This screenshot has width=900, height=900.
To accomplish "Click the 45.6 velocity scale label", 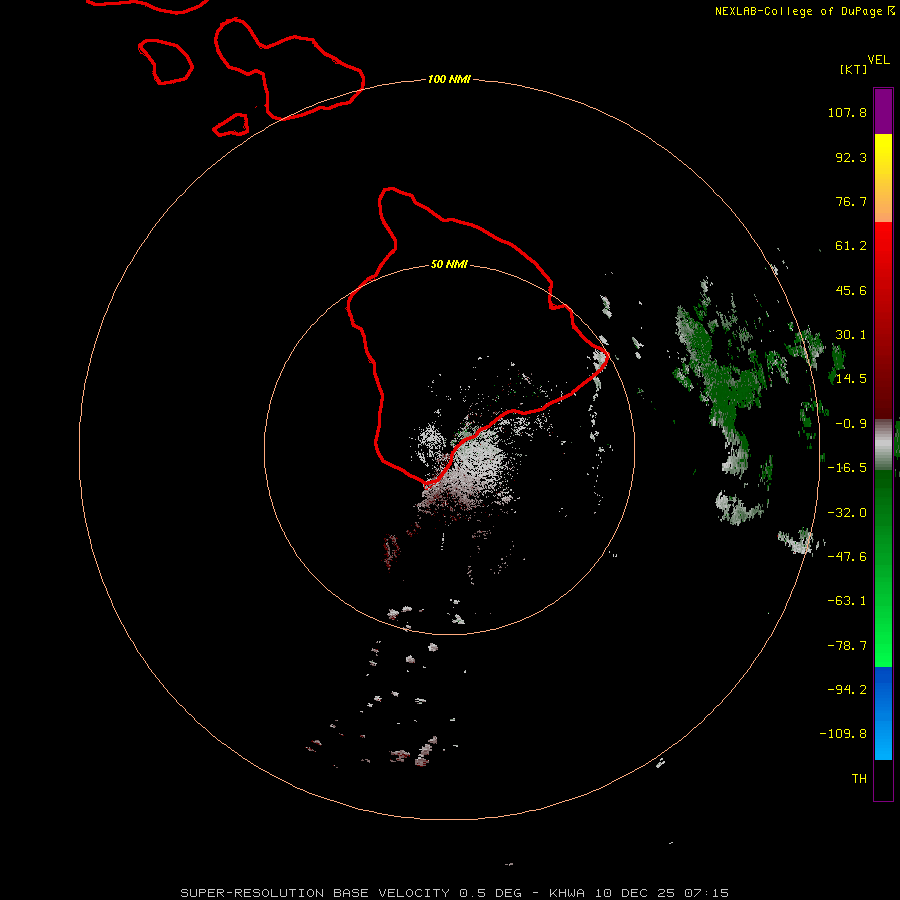I will 851,290.
